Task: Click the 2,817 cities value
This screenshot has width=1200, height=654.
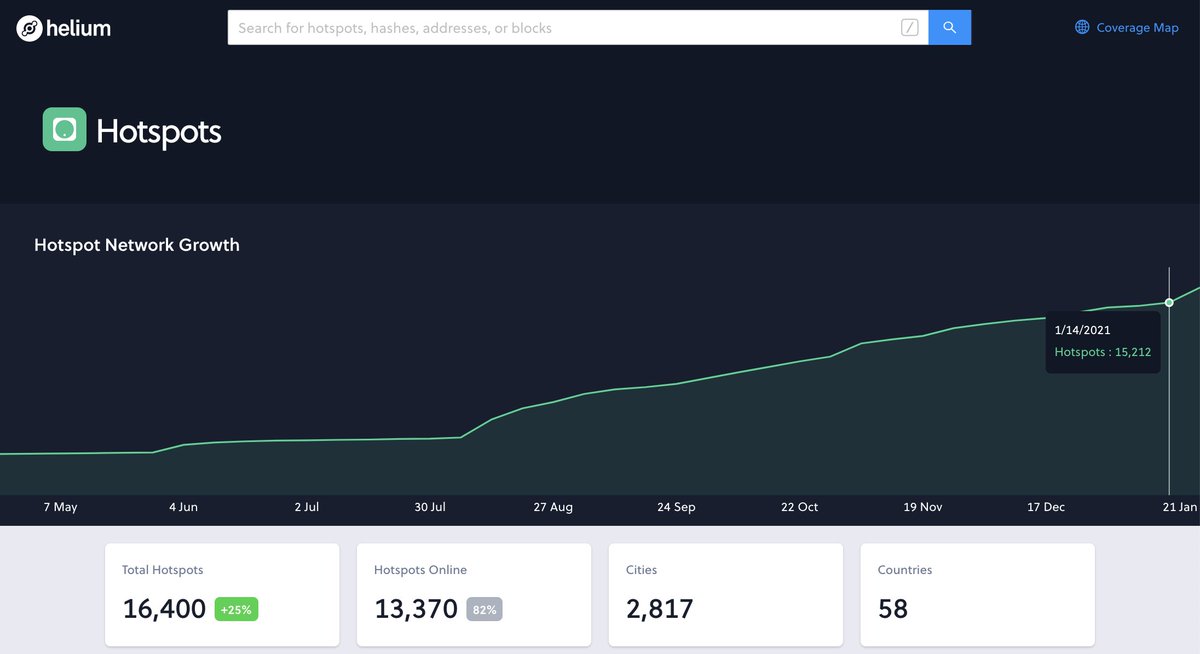Action: [x=659, y=608]
